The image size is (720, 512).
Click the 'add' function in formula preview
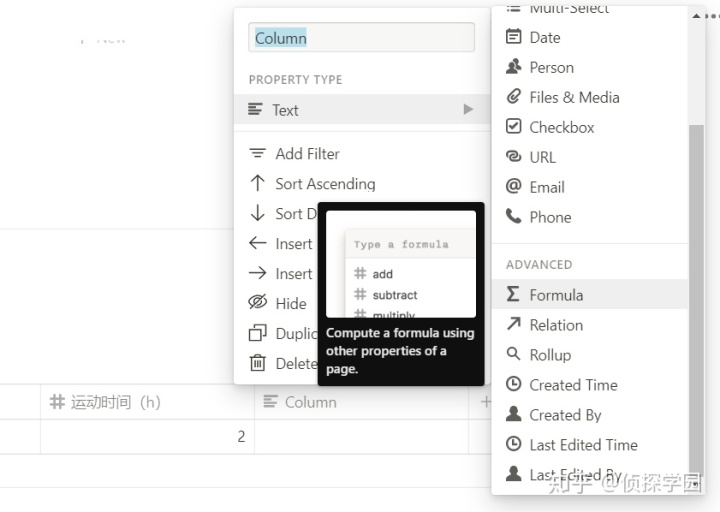point(382,274)
